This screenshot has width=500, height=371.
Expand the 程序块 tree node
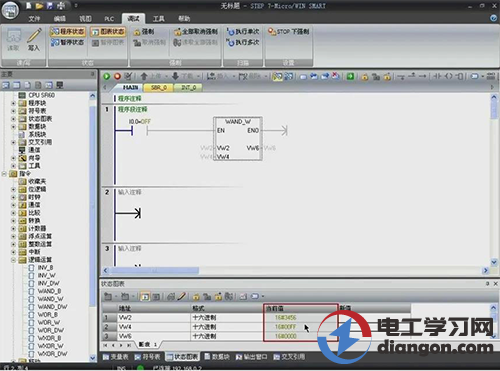[13, 103]
